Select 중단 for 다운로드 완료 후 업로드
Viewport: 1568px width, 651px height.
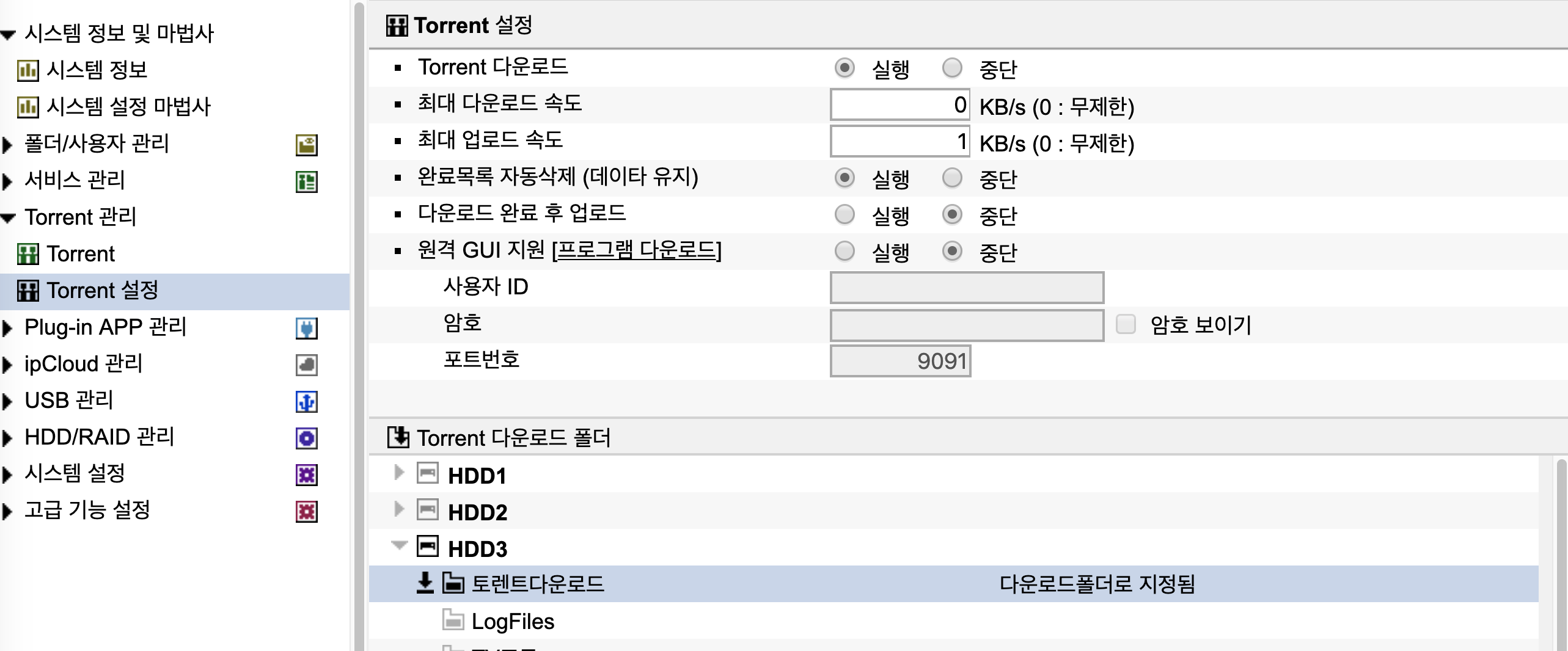(952, 214)
